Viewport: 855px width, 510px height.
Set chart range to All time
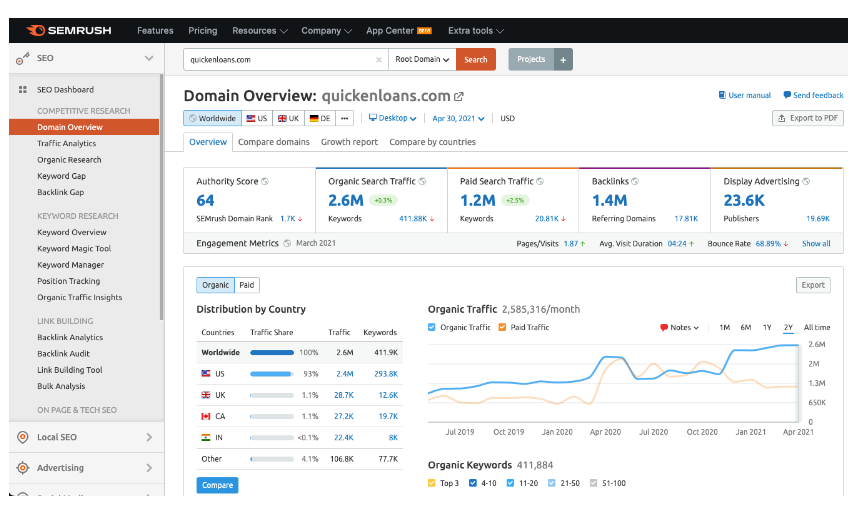[816, 327]
